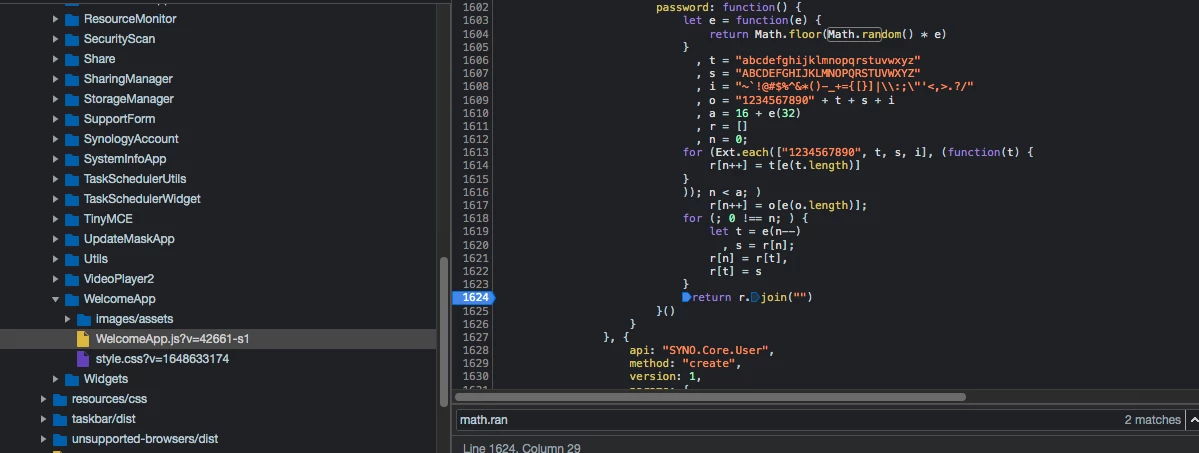This screenshot has width=1199, height=453.
Task: Jump to previous search match arrow
Action: click(1192, 420)
